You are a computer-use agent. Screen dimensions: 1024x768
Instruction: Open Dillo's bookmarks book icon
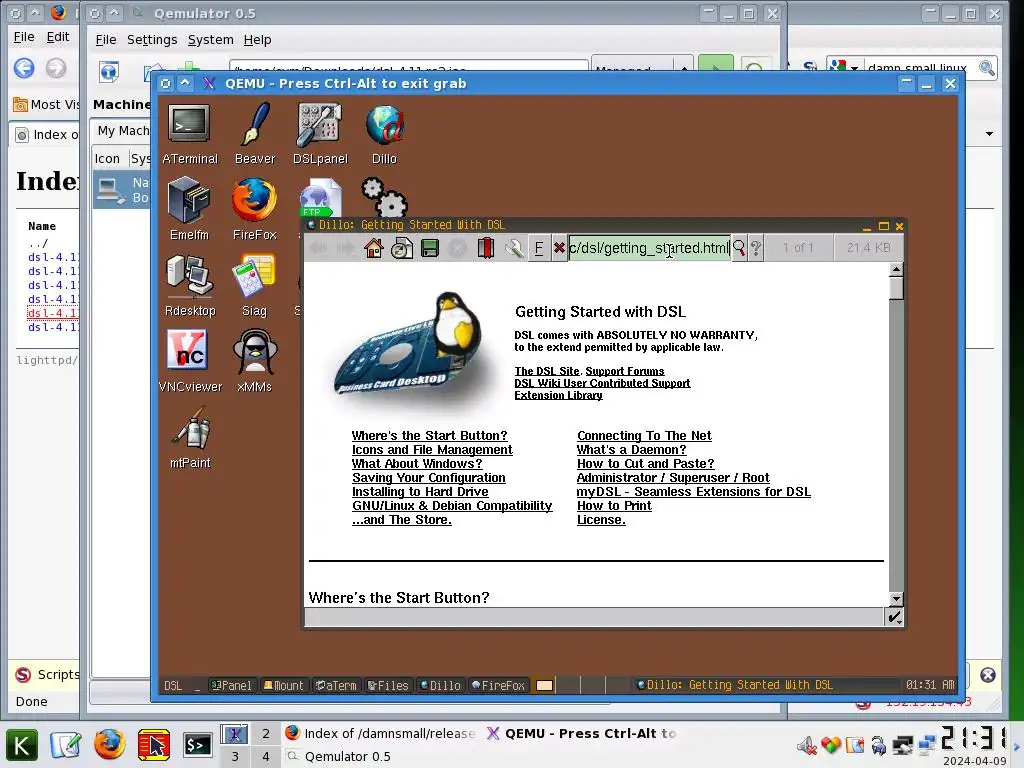[486, 248]
